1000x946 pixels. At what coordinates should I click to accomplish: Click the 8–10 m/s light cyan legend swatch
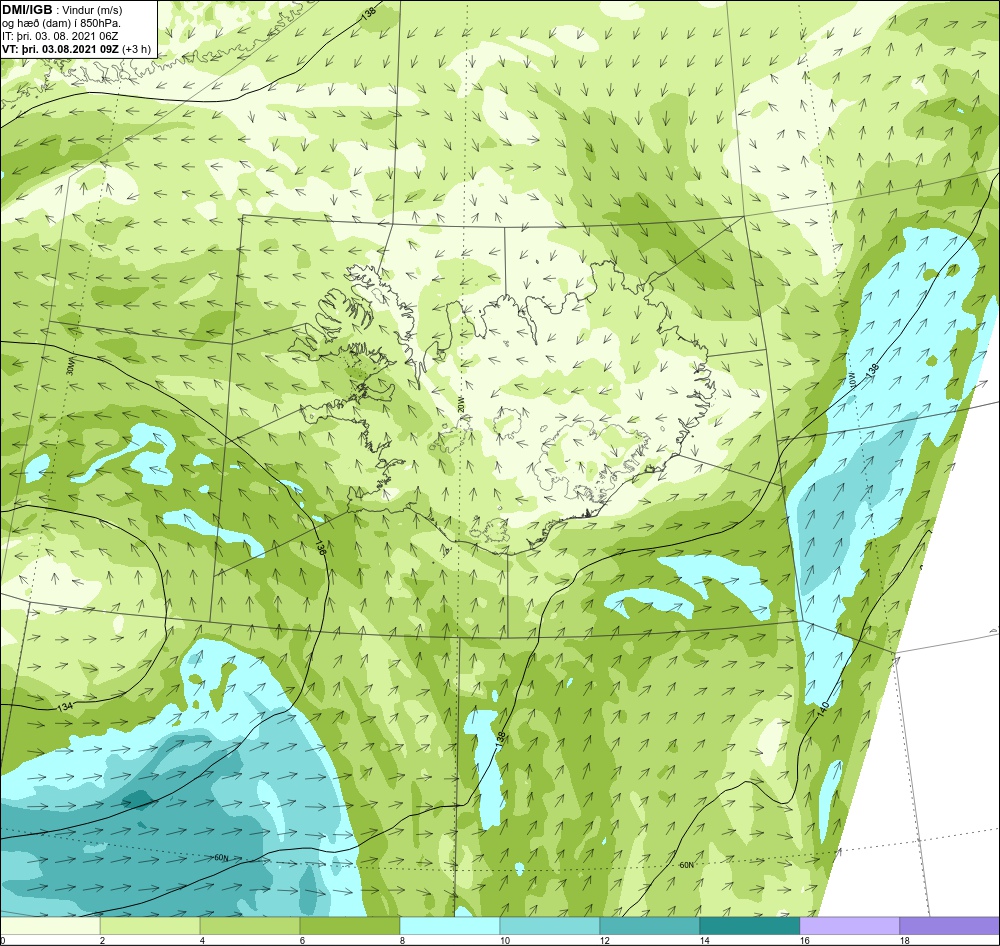tap(450, 925)
